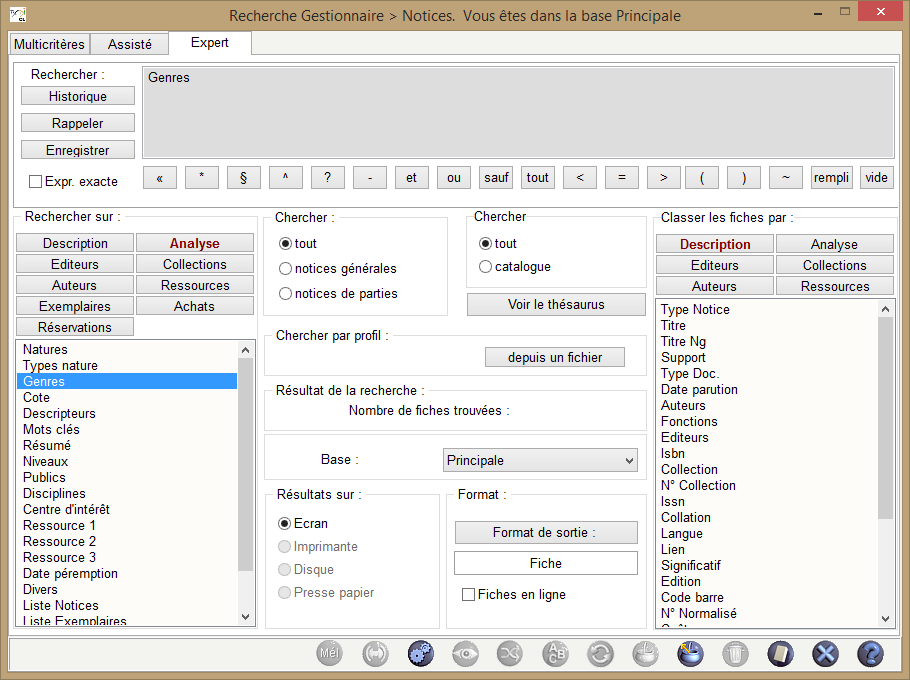Click the greyed eye view icon
The image size is (910, 680).
coord(465,654)
